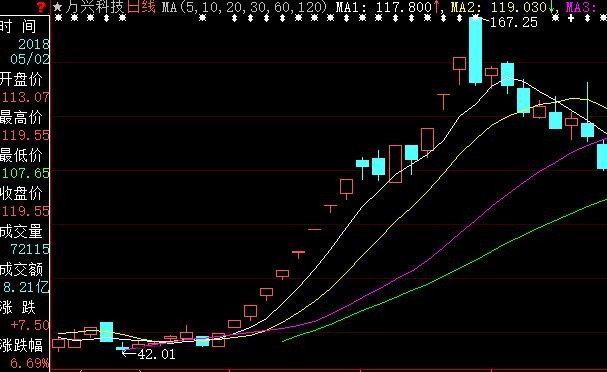The height and width of the screenshot is (372, 607).
Task: Click the opening price 113.07
Action: (x=26, y=97)
